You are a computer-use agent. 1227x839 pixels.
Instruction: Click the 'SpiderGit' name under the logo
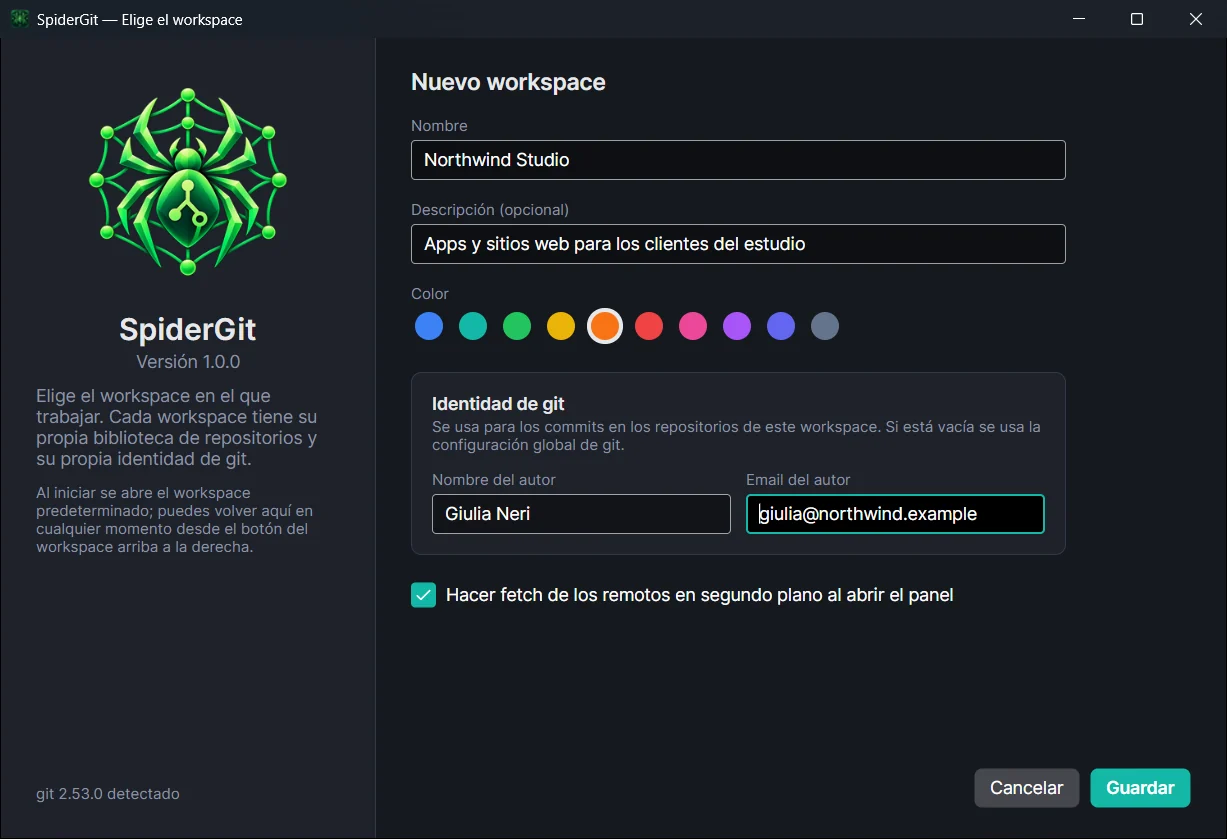click(188, 330)
